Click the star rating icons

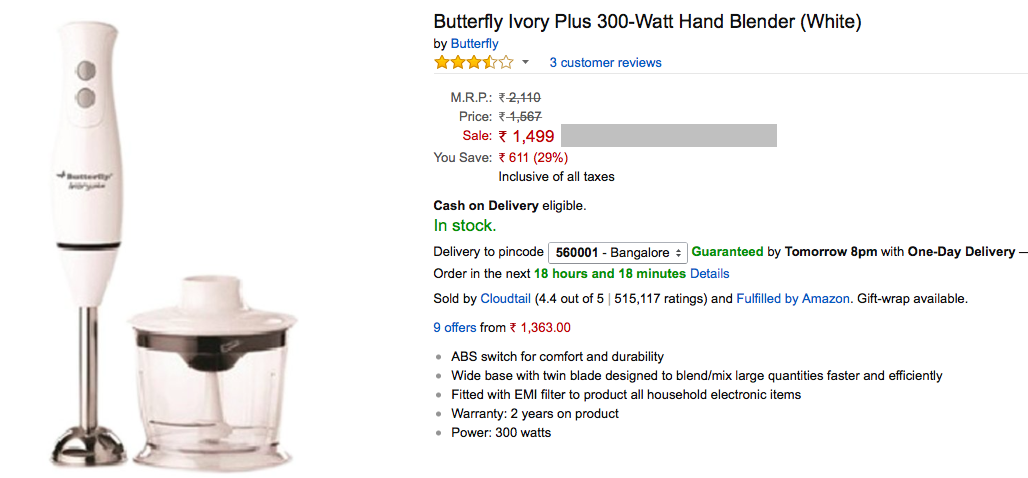pos(473,62)
